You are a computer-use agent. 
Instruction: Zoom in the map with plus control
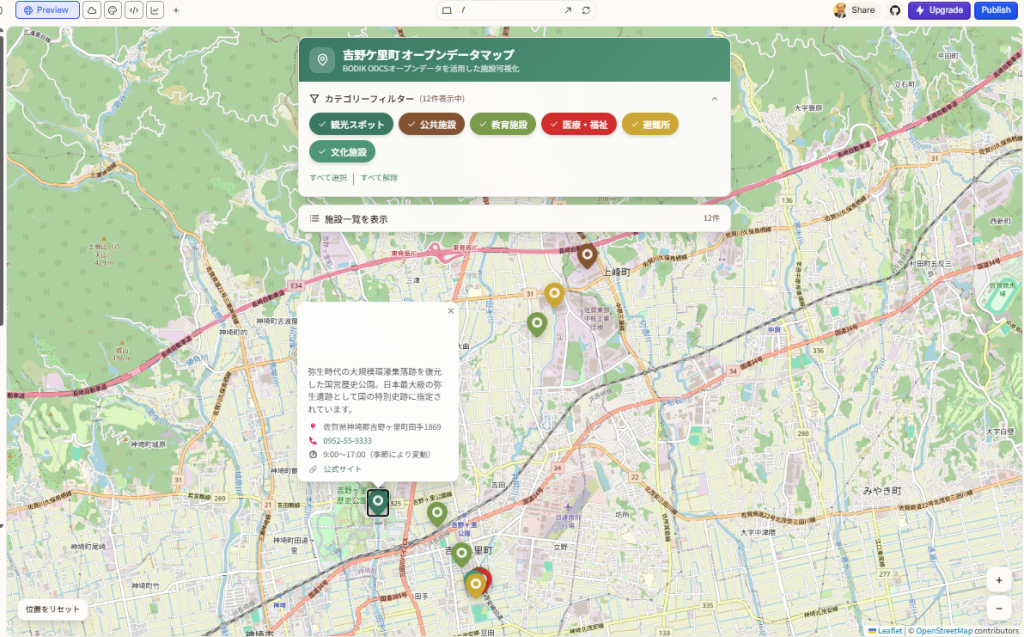coord(997,581)
